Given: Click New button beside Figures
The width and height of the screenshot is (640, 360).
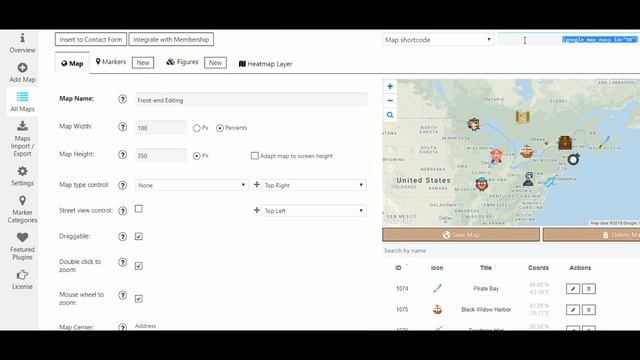Looking at the screenshot, I should click(215, 62).
